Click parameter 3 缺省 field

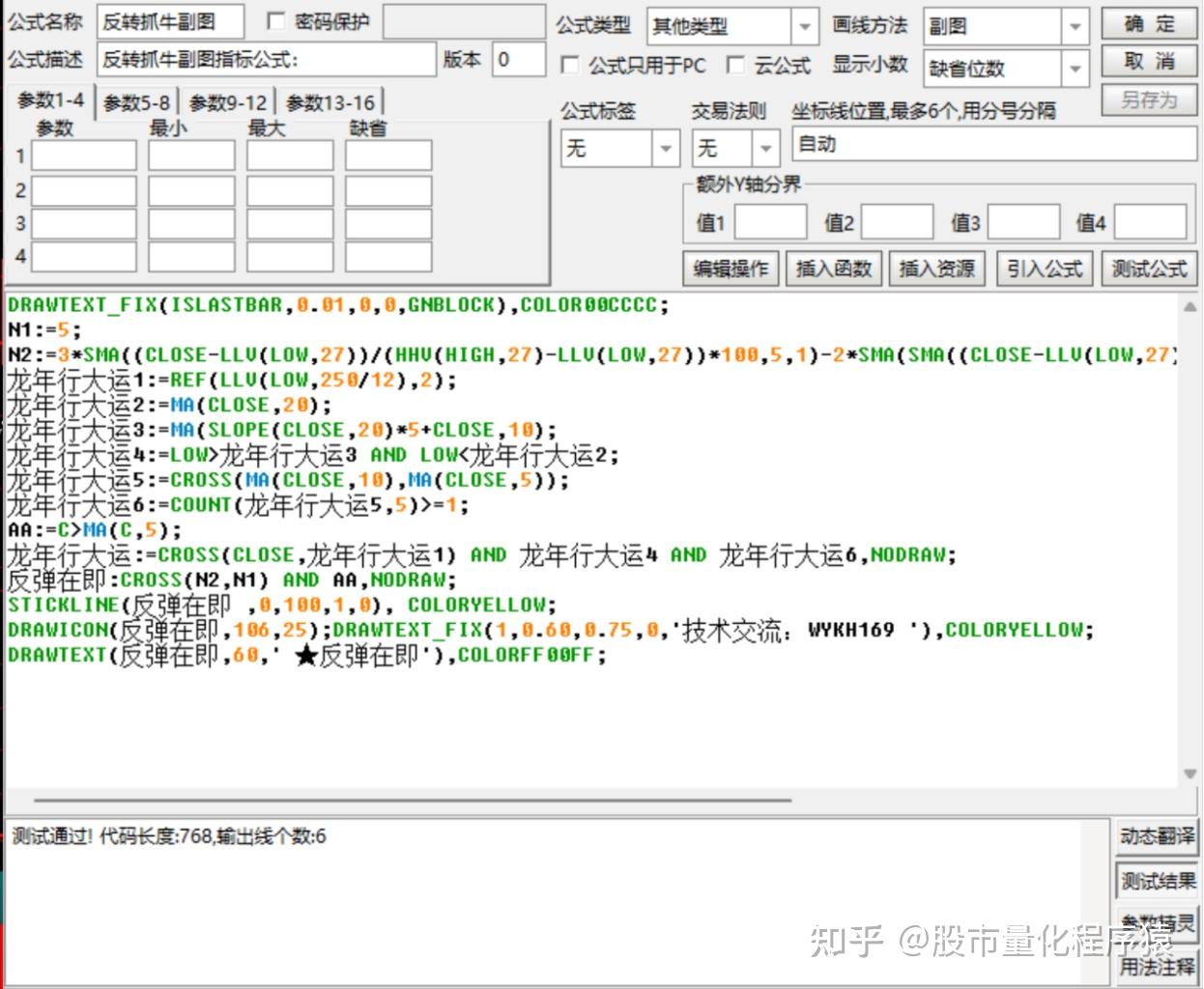[x=388, y=223]
